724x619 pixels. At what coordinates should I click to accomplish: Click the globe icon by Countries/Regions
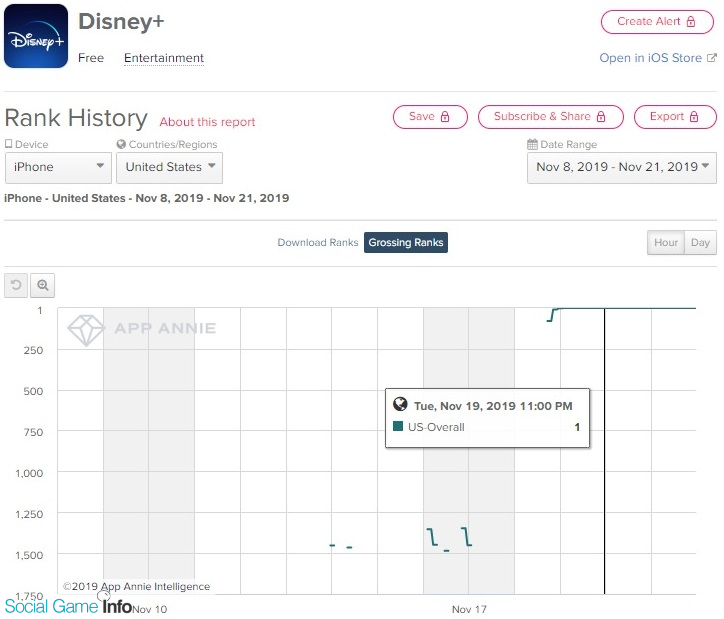(x=121, y=144)
